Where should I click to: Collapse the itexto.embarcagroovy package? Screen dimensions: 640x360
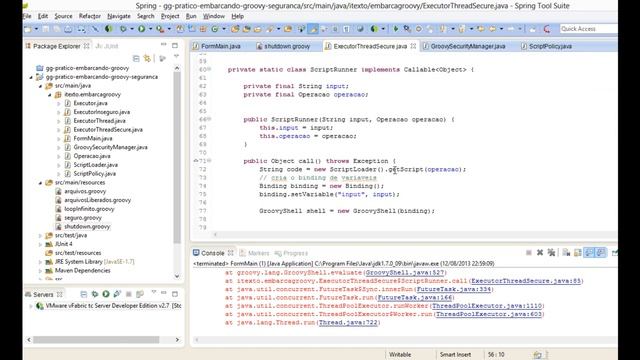click(x=49, y=95)
